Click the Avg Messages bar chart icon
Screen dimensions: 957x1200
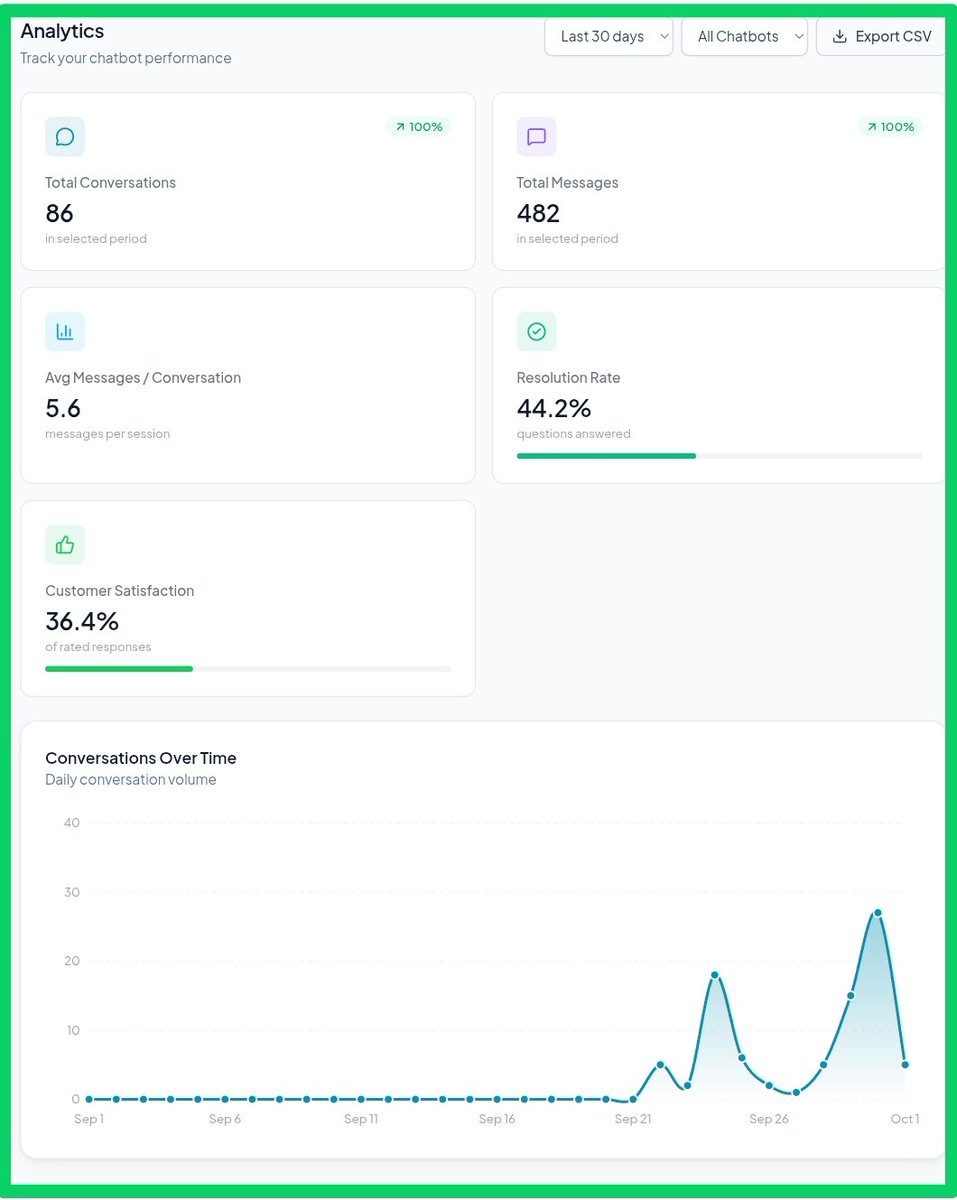tap(65, 332)
